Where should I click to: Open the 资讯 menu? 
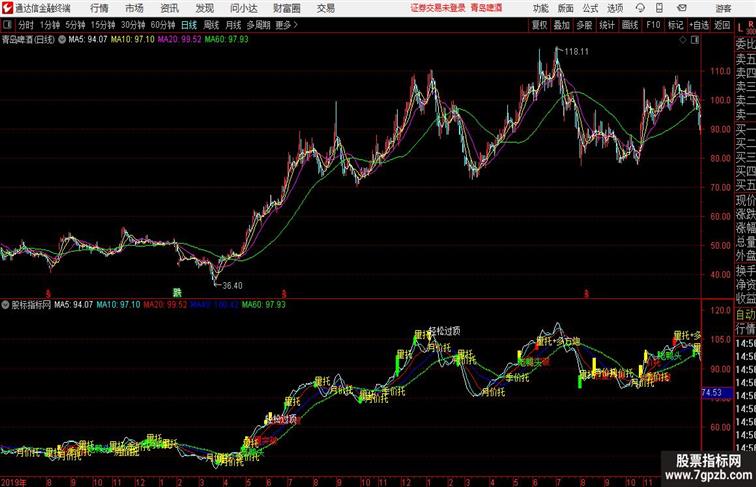coord(169,8)
